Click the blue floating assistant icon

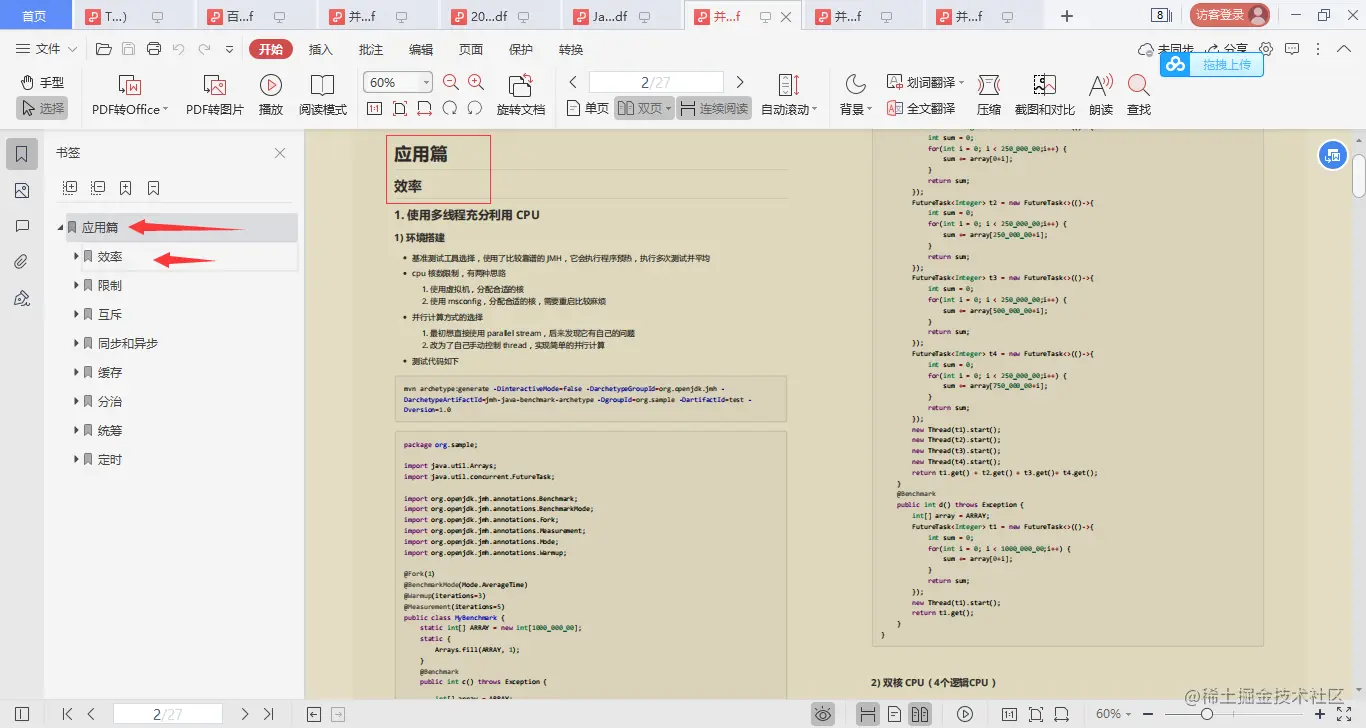[1332, 154]
